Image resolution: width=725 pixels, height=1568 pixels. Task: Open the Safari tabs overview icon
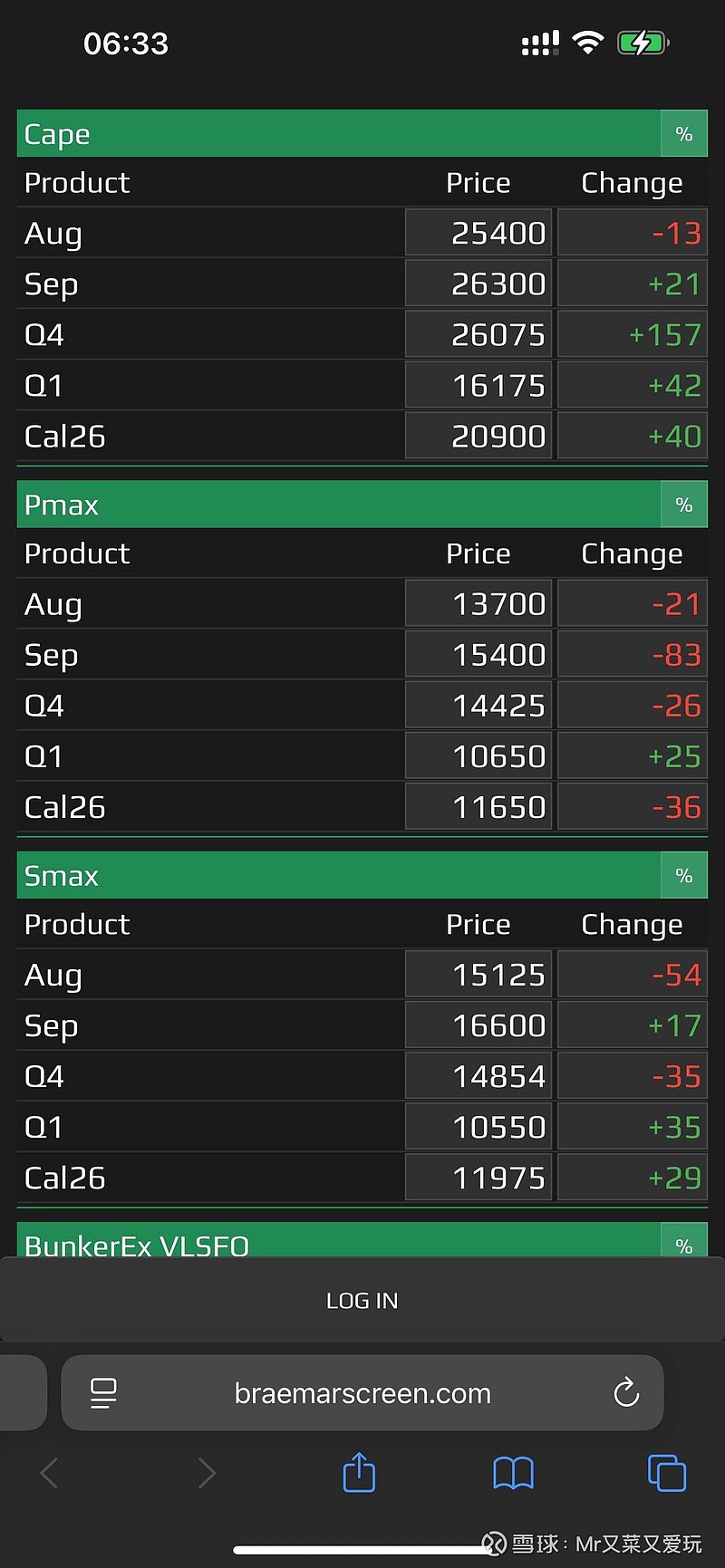click(667, 1473)
